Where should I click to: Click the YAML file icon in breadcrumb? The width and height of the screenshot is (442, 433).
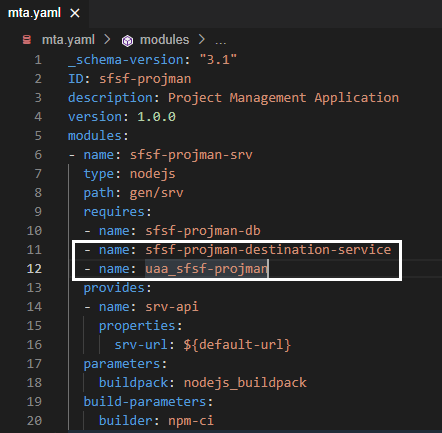pos(27,40)
